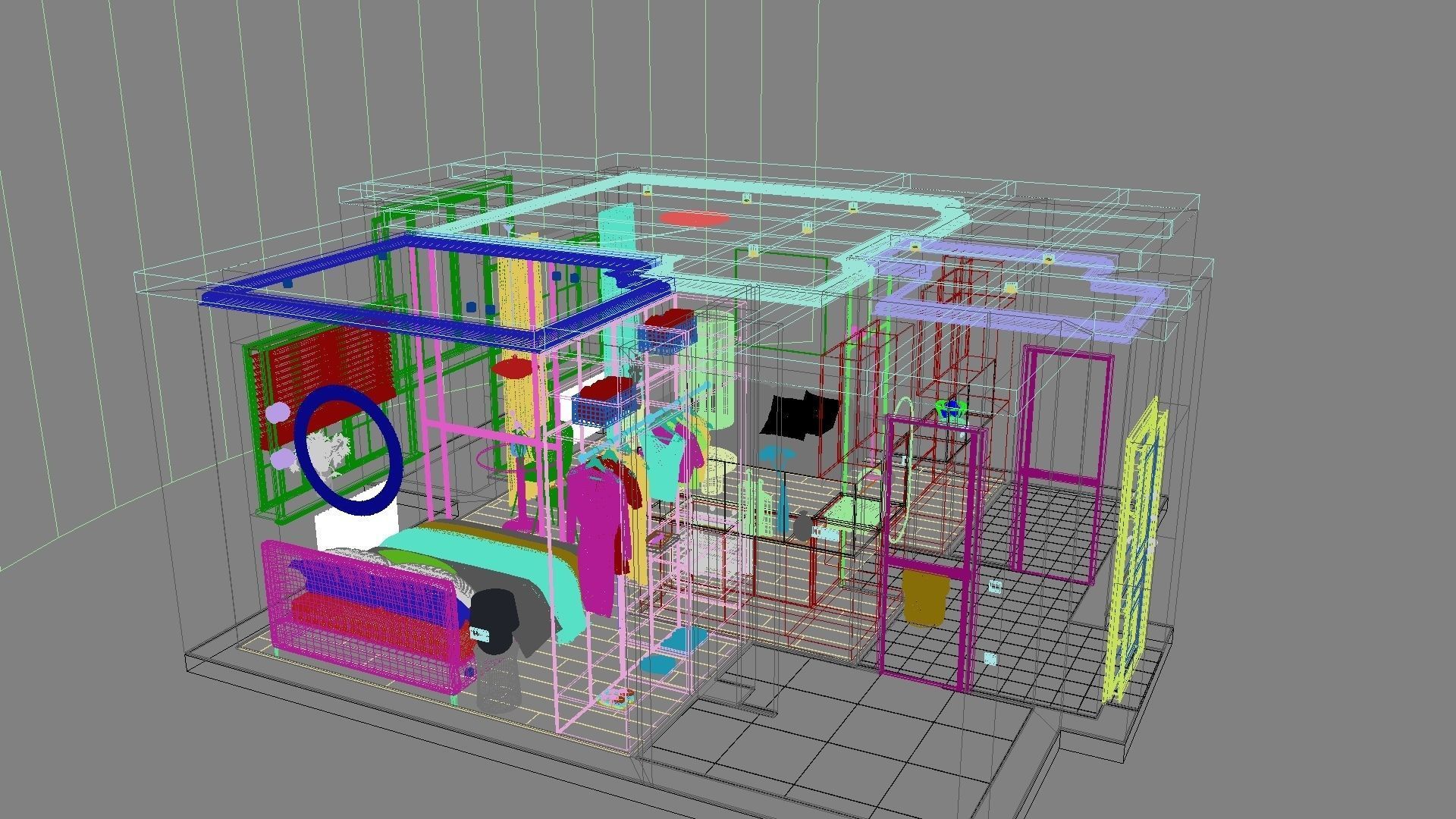1456x819 pixels.
Task: Select the green basket on cabinet
Action: tap(952, 409)
